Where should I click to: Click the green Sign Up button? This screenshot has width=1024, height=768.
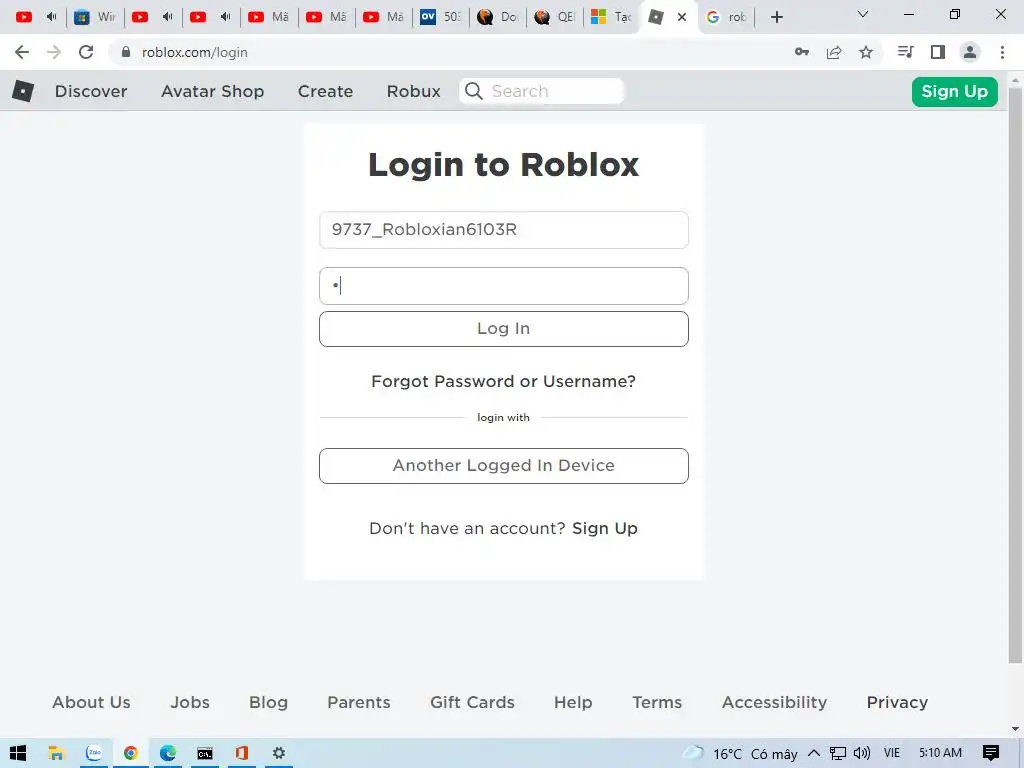click(x=955, y=91)
